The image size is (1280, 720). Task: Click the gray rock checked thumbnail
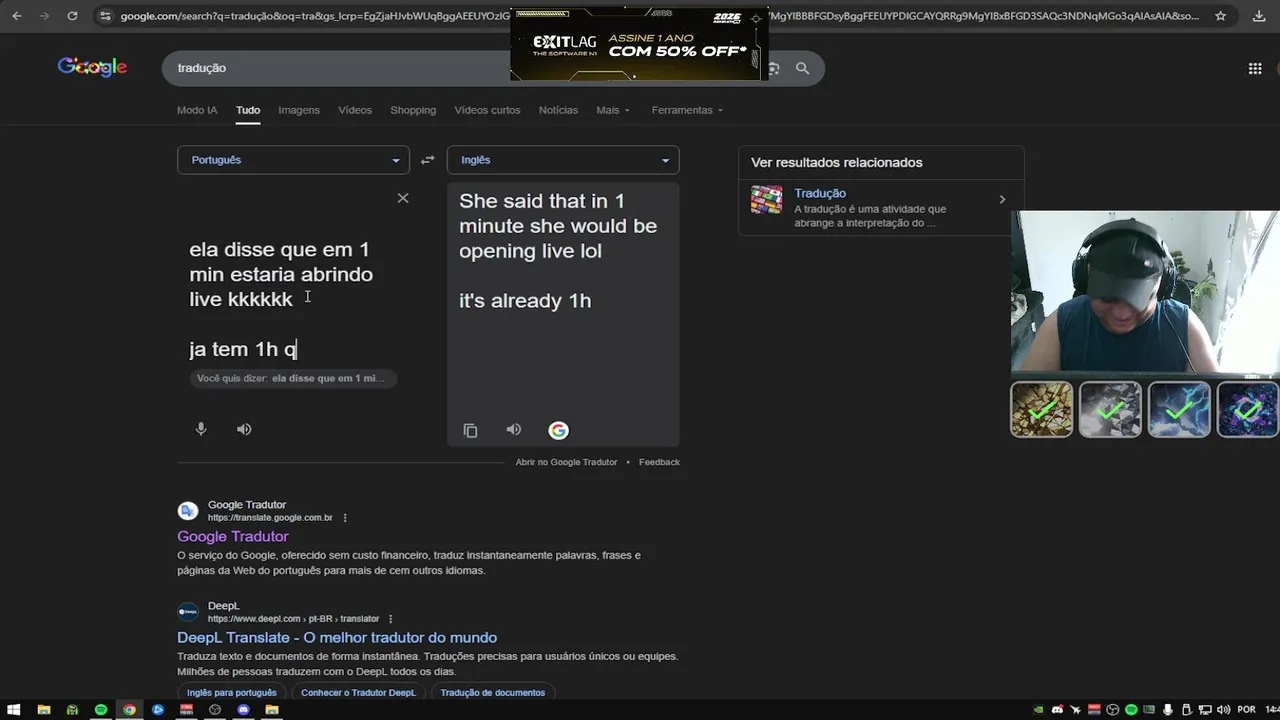[x=1110, y=409]
